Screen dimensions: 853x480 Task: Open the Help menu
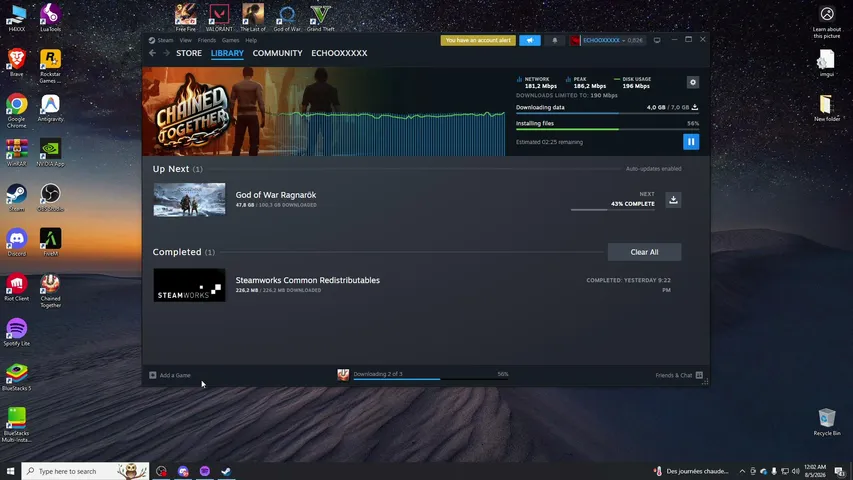tap(251, 40)
